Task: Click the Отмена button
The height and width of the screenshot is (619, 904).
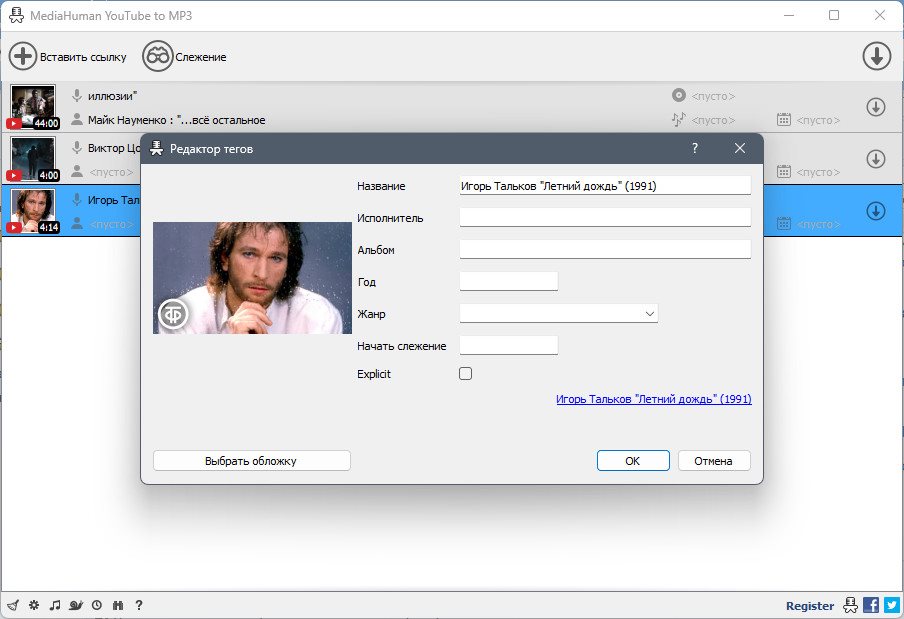Action: [714, 461]
